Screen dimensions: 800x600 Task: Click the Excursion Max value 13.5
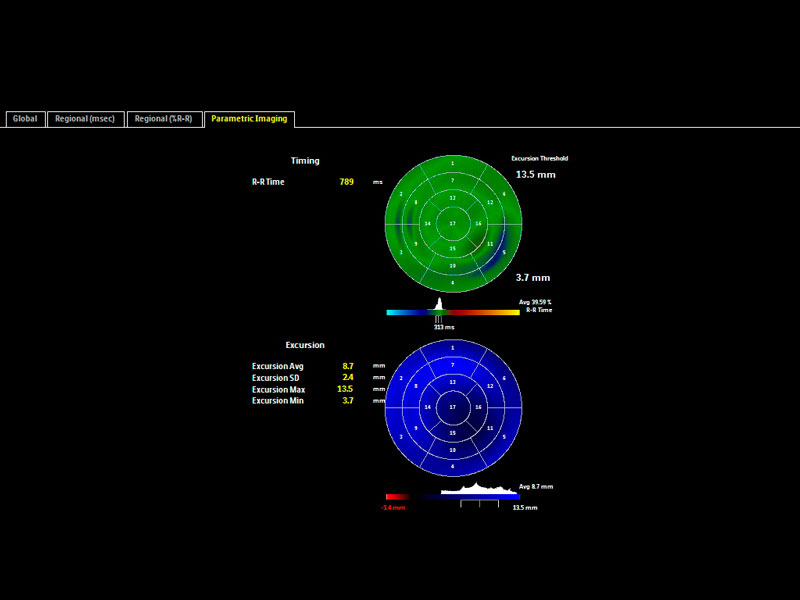click(x=345, y=389)
